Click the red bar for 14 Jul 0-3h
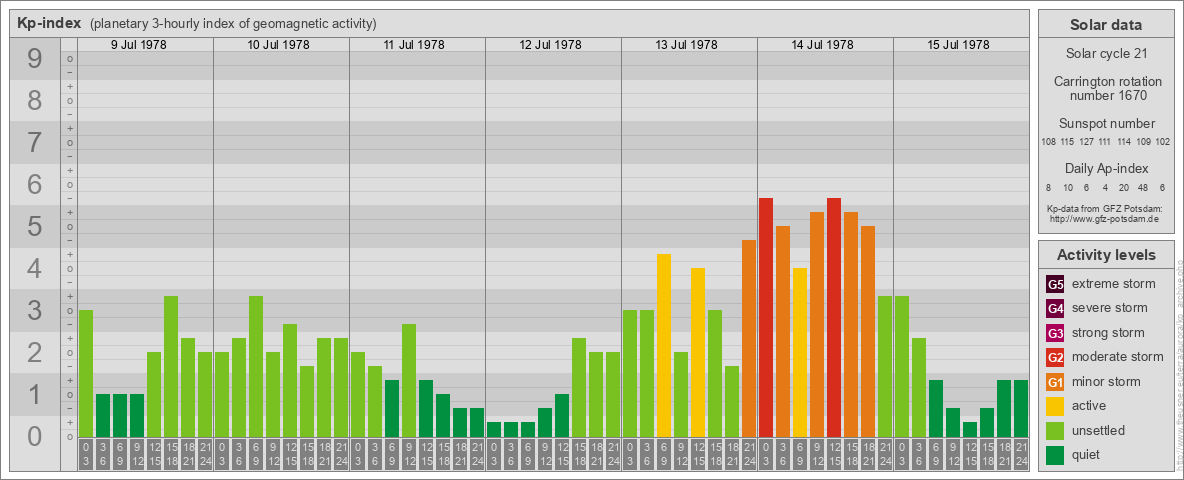1184x480 pixels. tap(766, 317)
